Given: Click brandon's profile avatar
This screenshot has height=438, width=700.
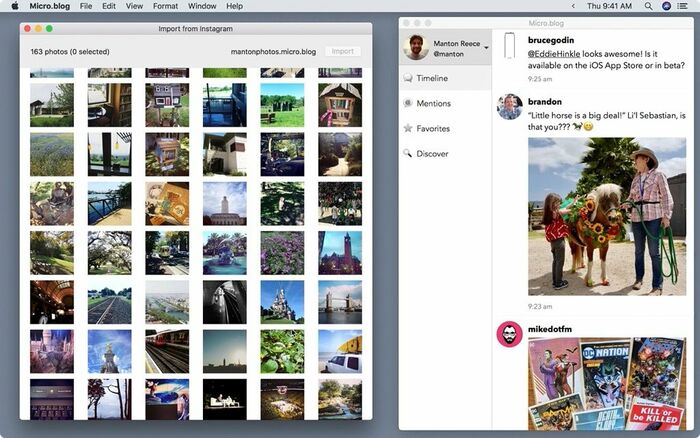Looking at the screenshot, I should coord(509,107).
